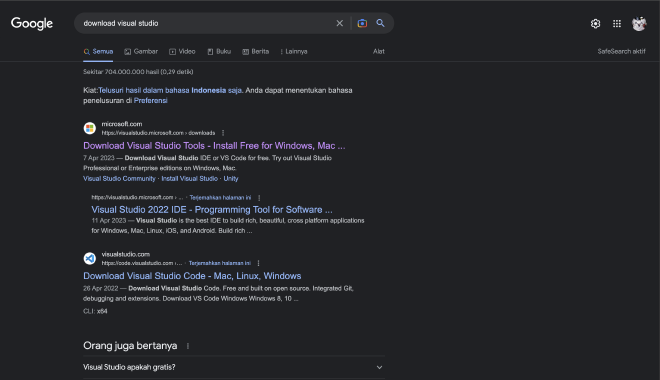Click the code.visualstudio.com URL
Screen dimensions: 660x380
tap(141, 263)
